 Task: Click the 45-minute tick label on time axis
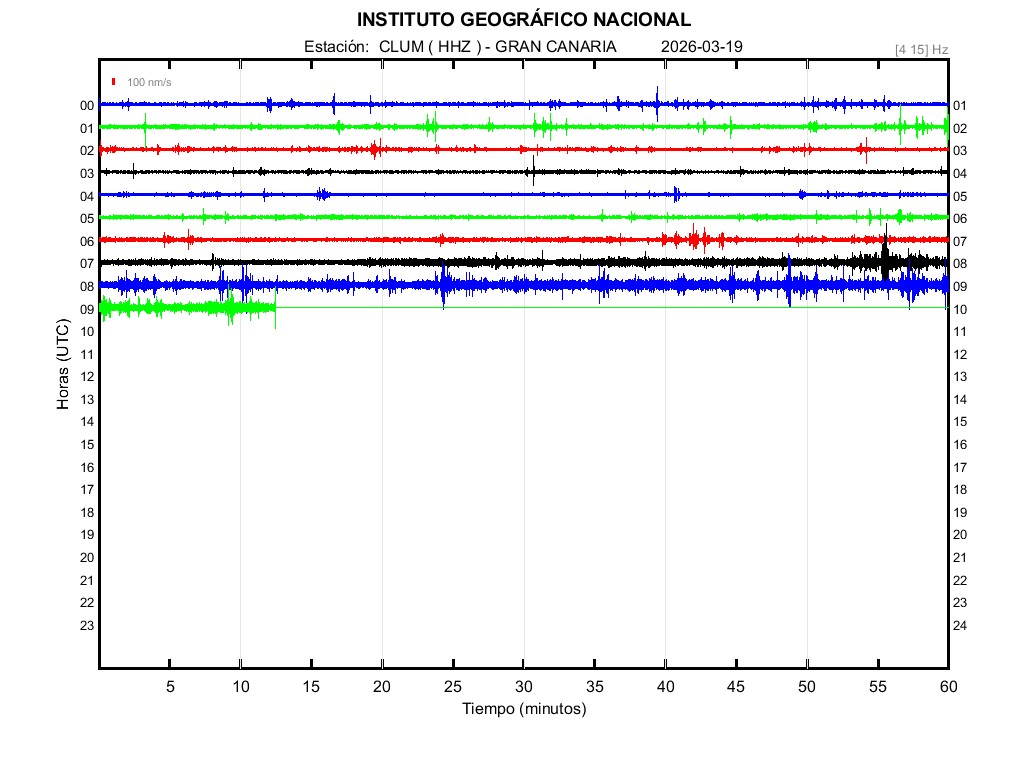(735, 687)
